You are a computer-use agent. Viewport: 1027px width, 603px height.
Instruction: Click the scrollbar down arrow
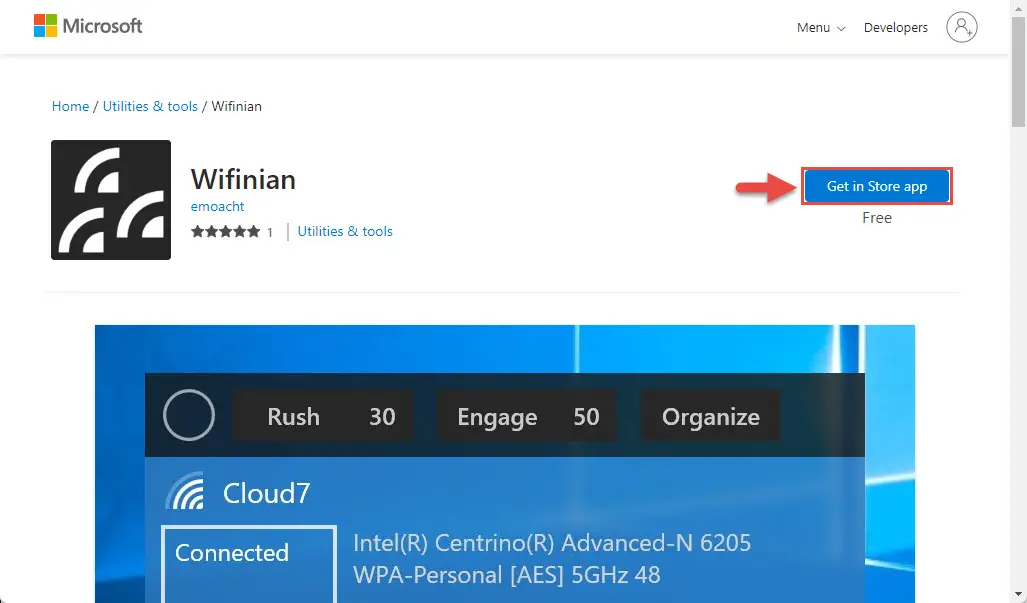point(1018,594)
